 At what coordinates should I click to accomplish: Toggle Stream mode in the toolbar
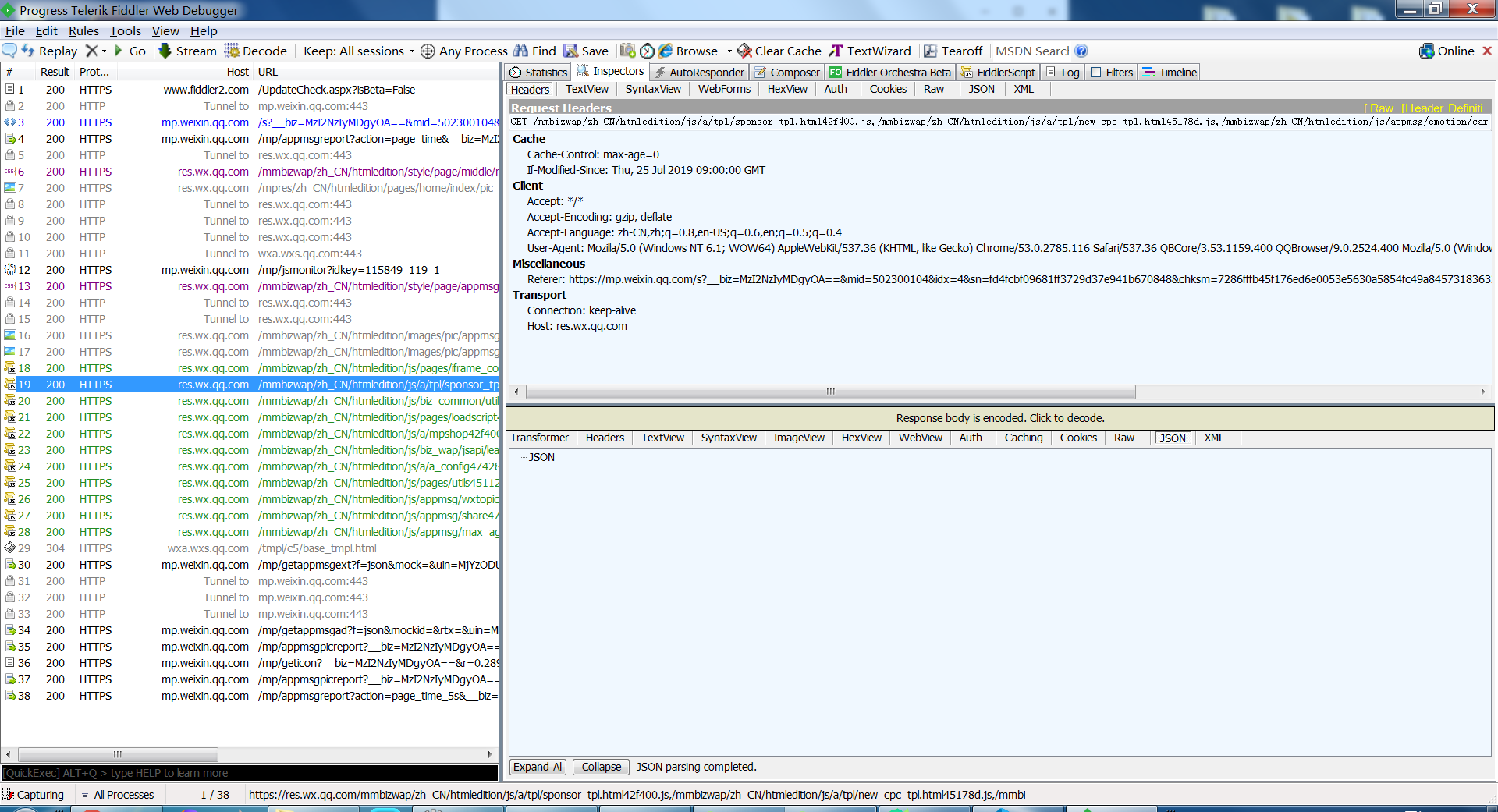pyautogui.click(x=187, y=51)
